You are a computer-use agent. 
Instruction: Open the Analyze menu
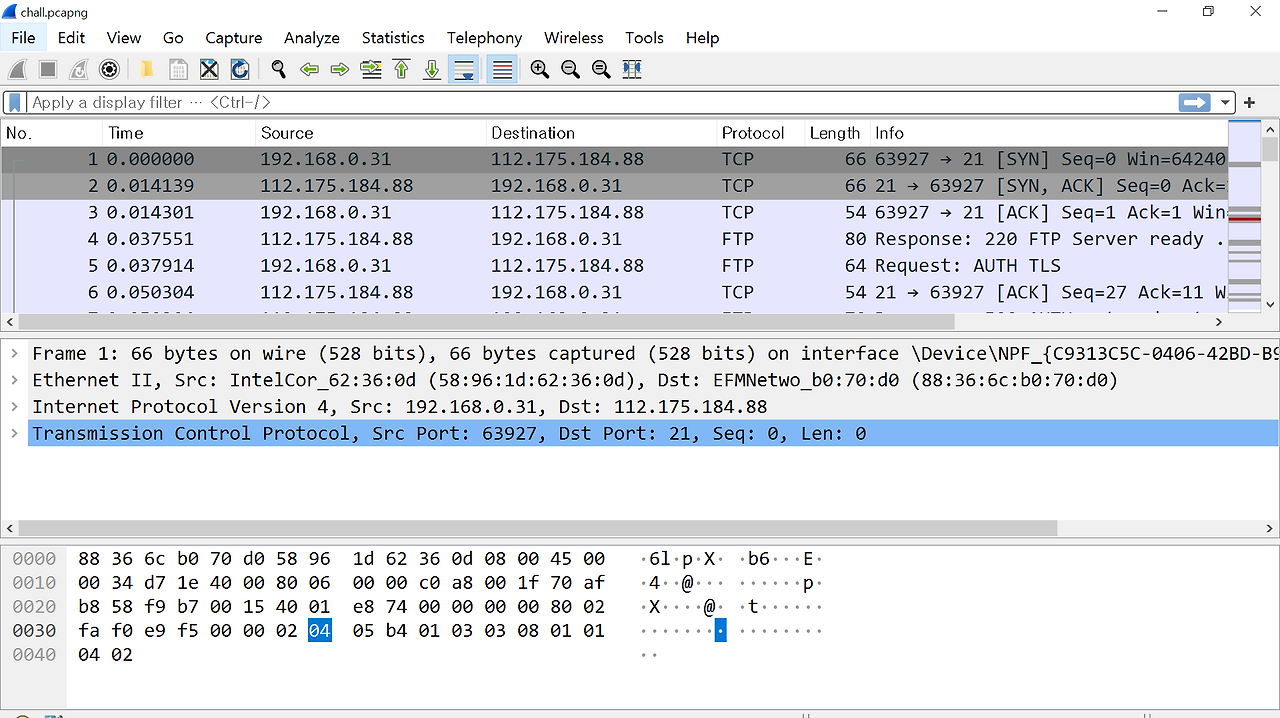tap(312, 37)
